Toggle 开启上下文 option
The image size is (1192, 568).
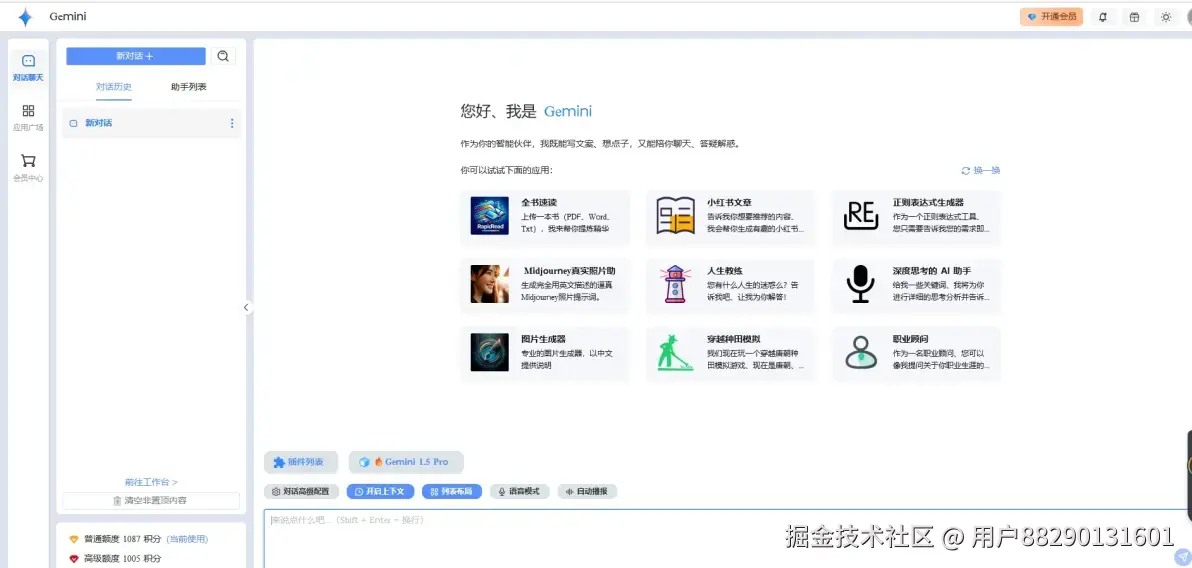point(380,491)
